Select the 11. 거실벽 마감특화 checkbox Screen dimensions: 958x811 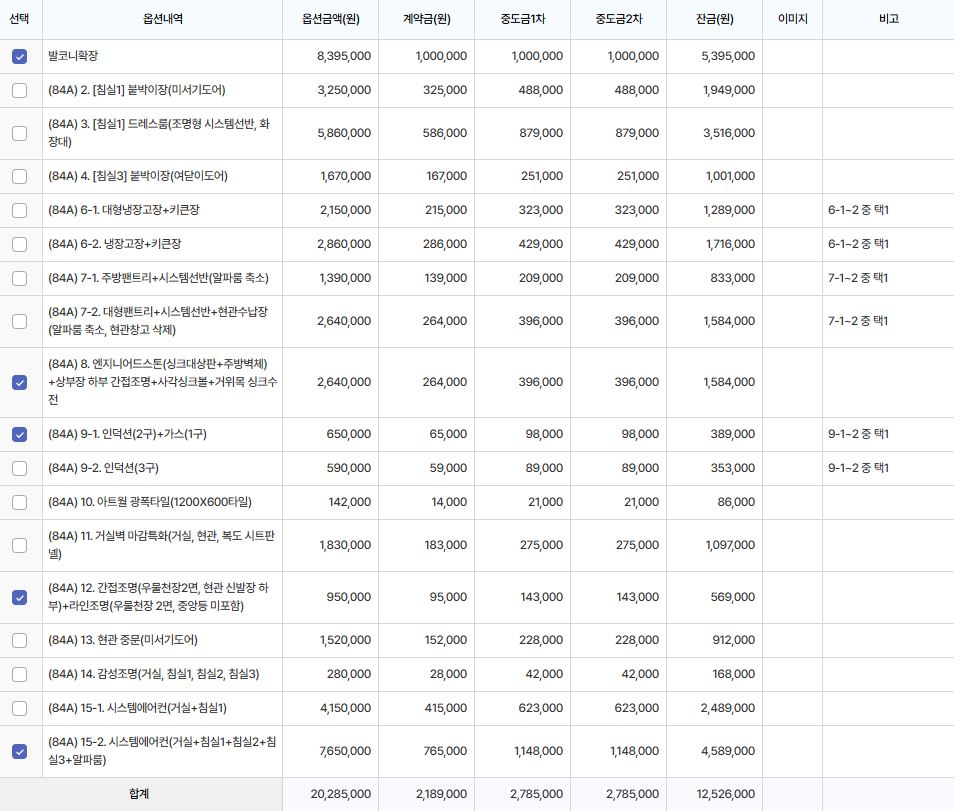20,545
